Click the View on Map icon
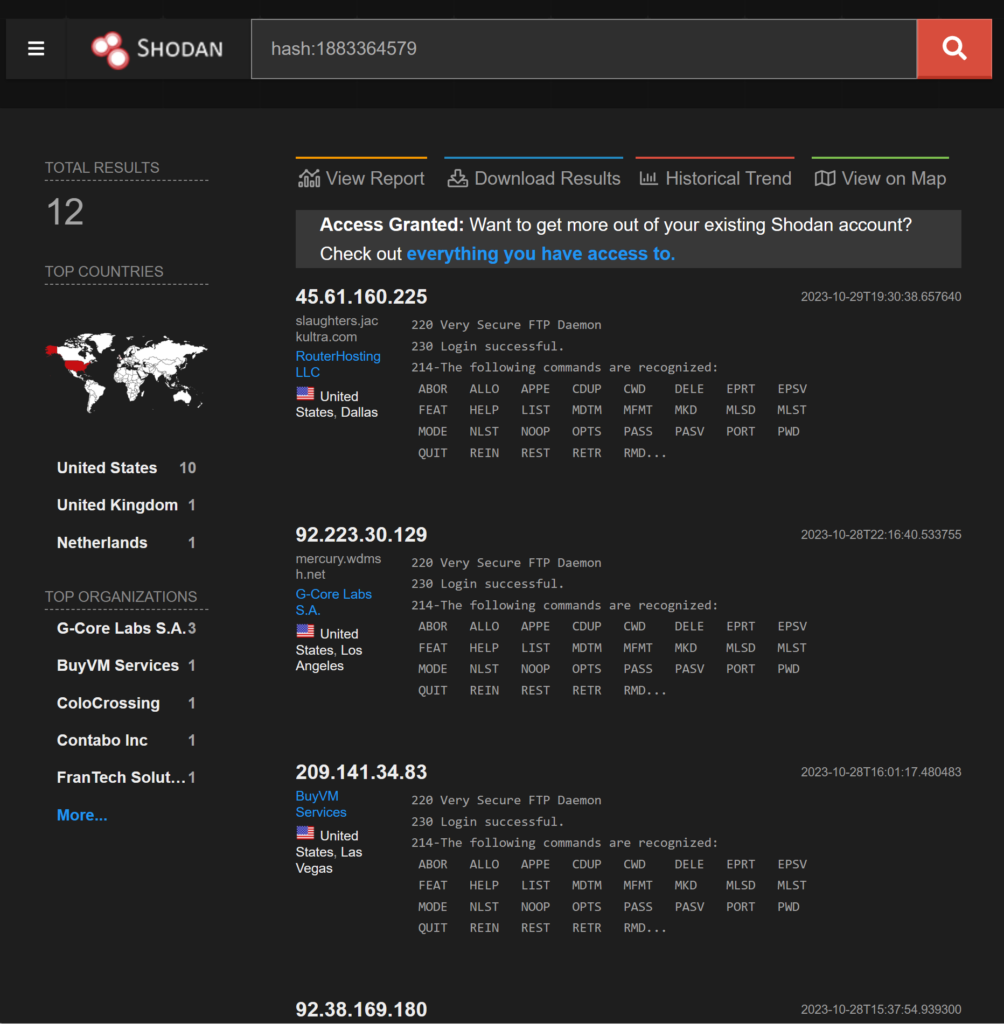This screenshot has height=1024, width=1004. (824, 178)
